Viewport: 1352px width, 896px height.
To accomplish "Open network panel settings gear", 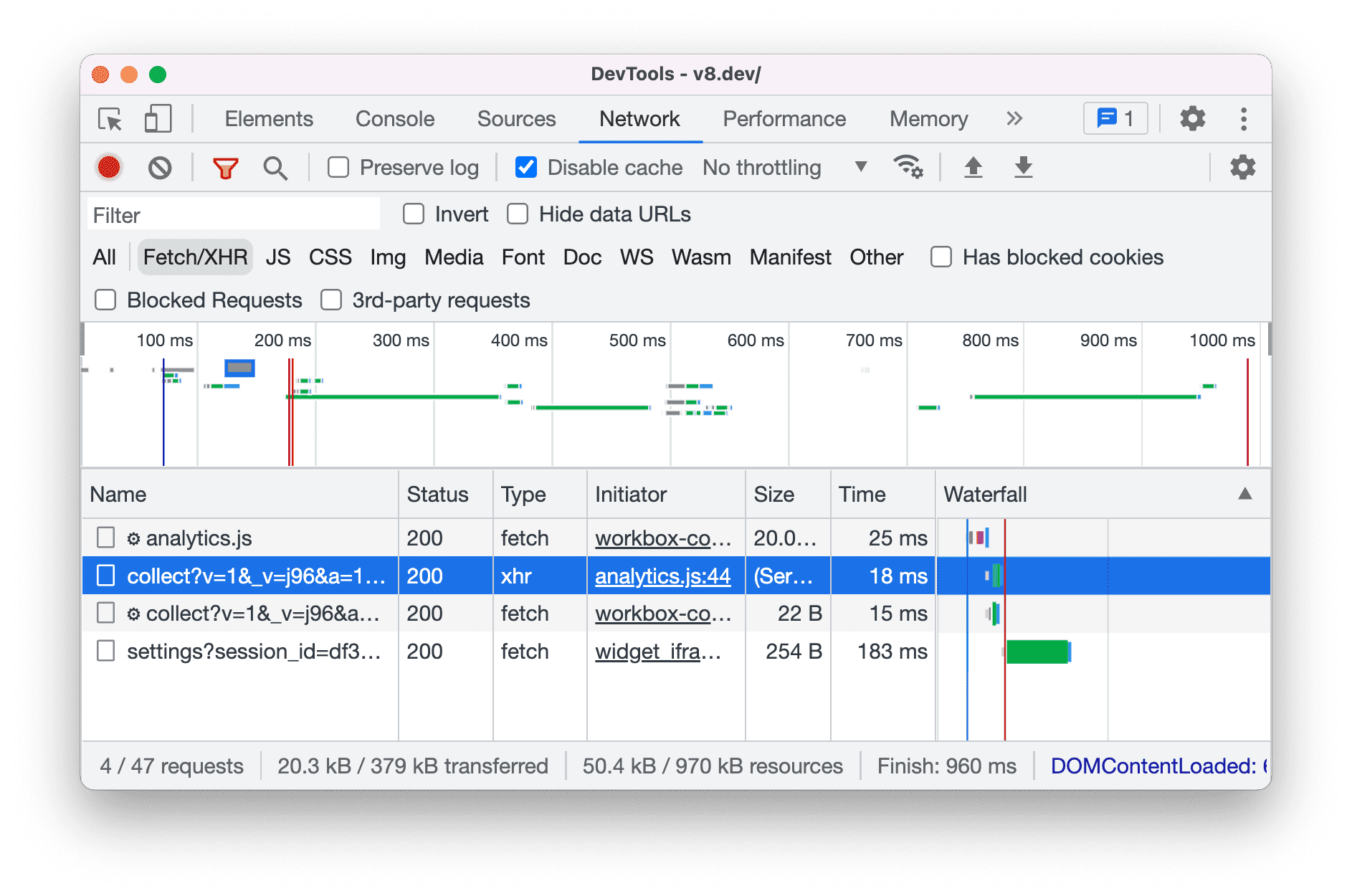I will tap(1242, 167).
